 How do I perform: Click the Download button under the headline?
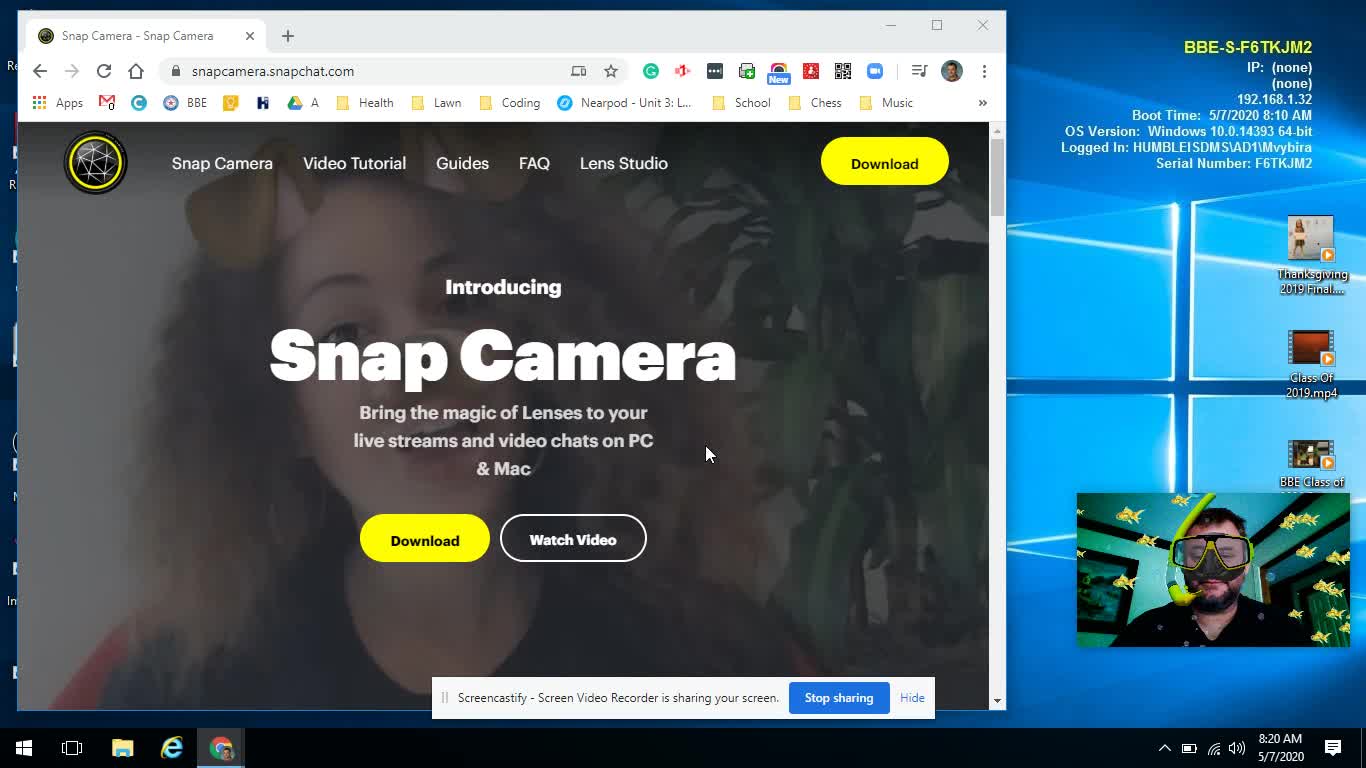coord(425,539)
